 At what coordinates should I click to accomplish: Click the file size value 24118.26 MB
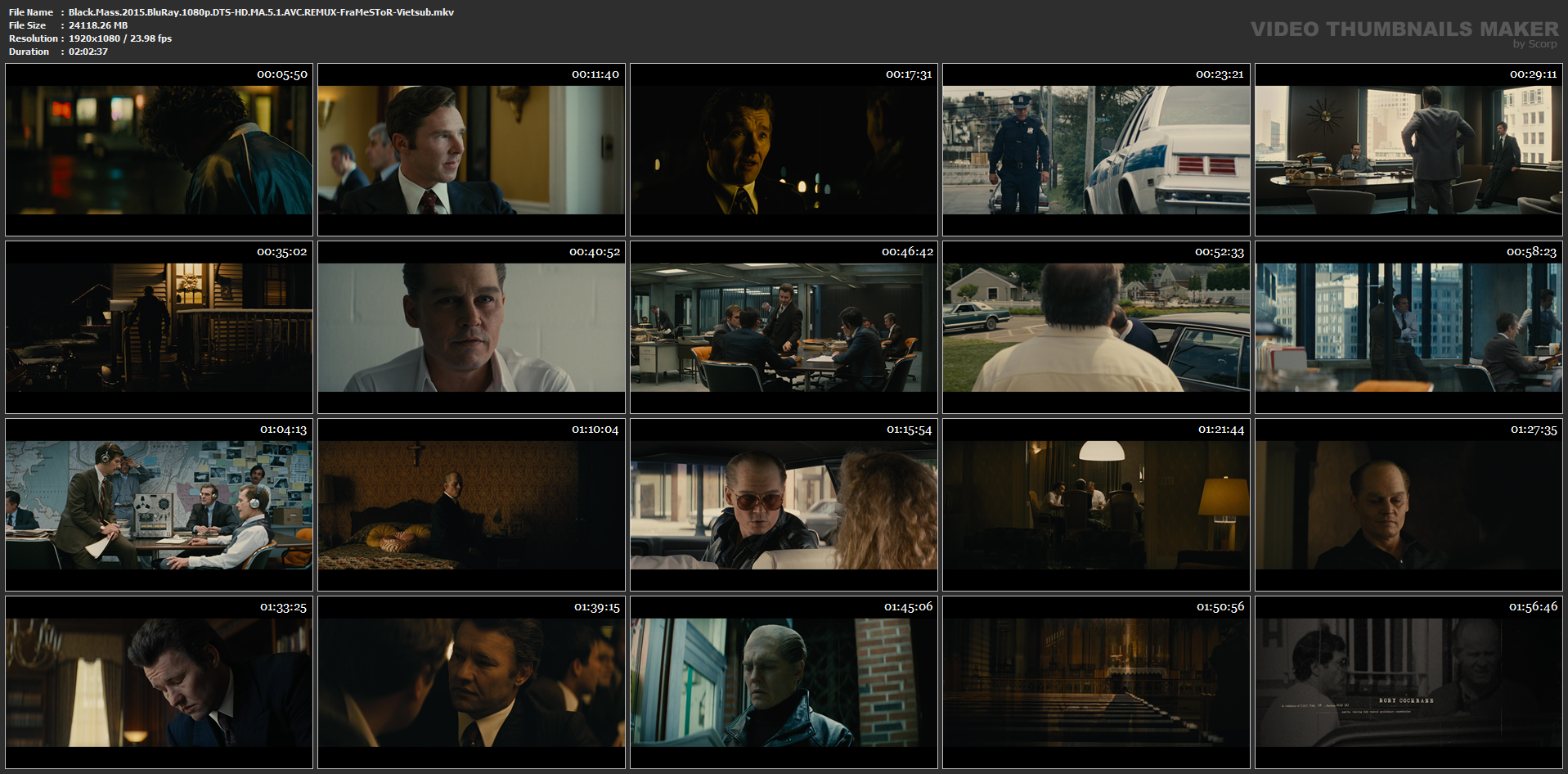click(98, 25)
